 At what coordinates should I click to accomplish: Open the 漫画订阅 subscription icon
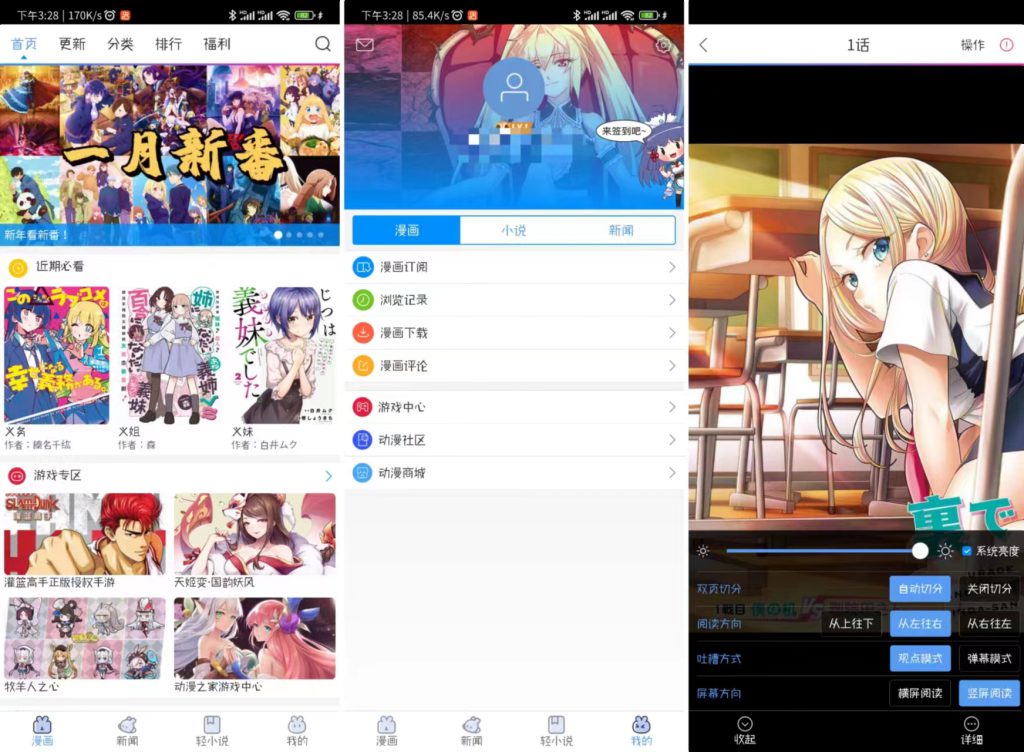pos(362,267)
